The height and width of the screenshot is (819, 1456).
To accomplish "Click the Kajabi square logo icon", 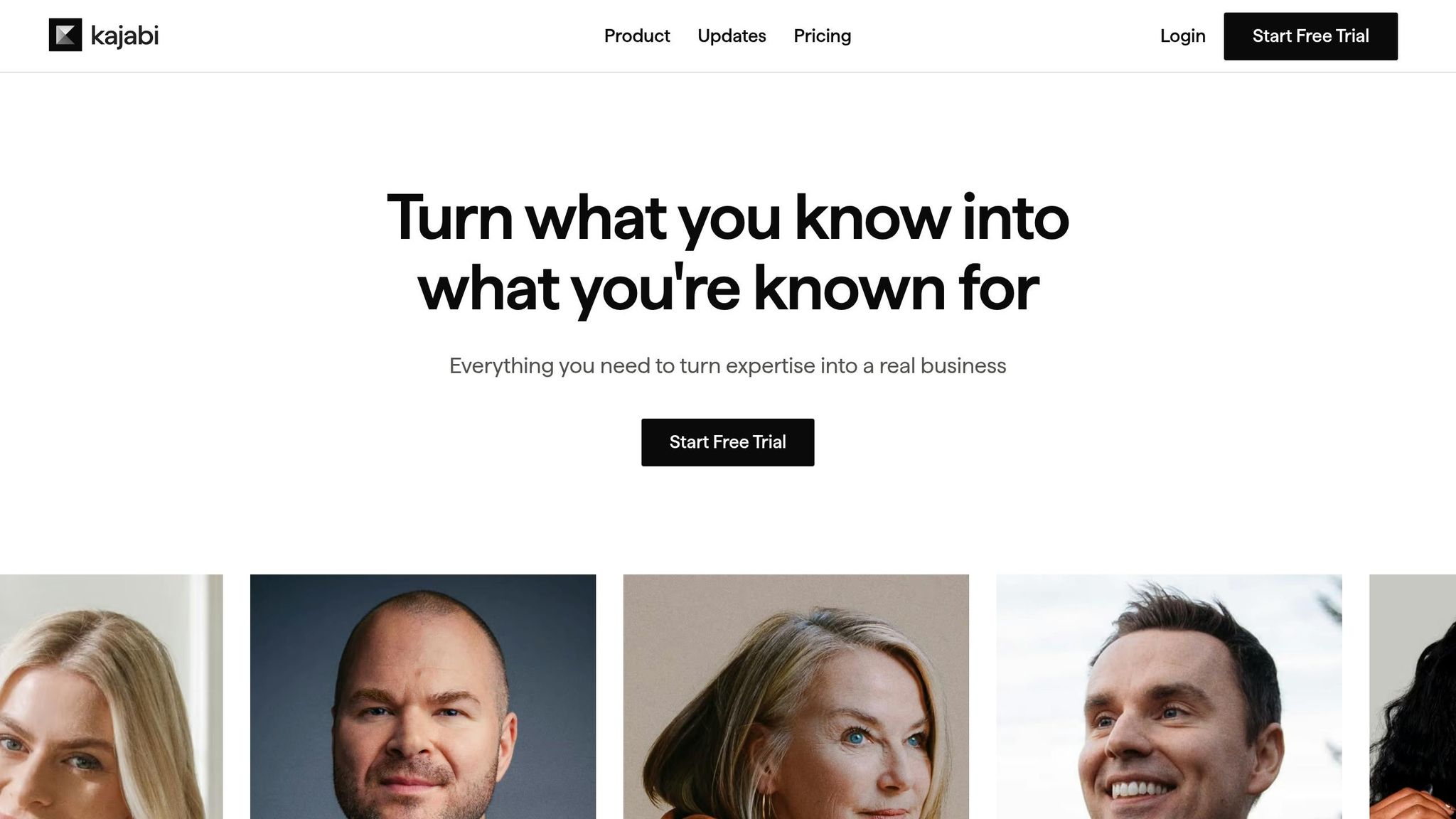I will 65,35.
